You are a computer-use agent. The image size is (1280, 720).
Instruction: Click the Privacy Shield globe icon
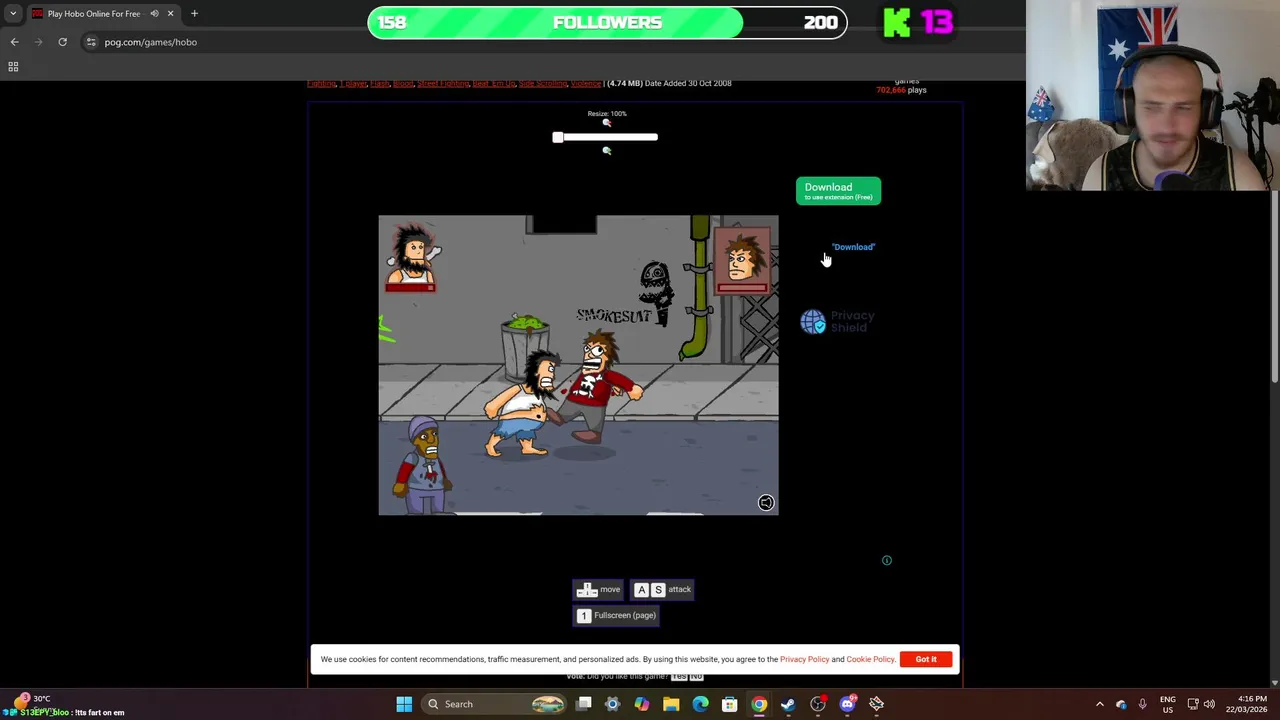(x=813, y=321)
